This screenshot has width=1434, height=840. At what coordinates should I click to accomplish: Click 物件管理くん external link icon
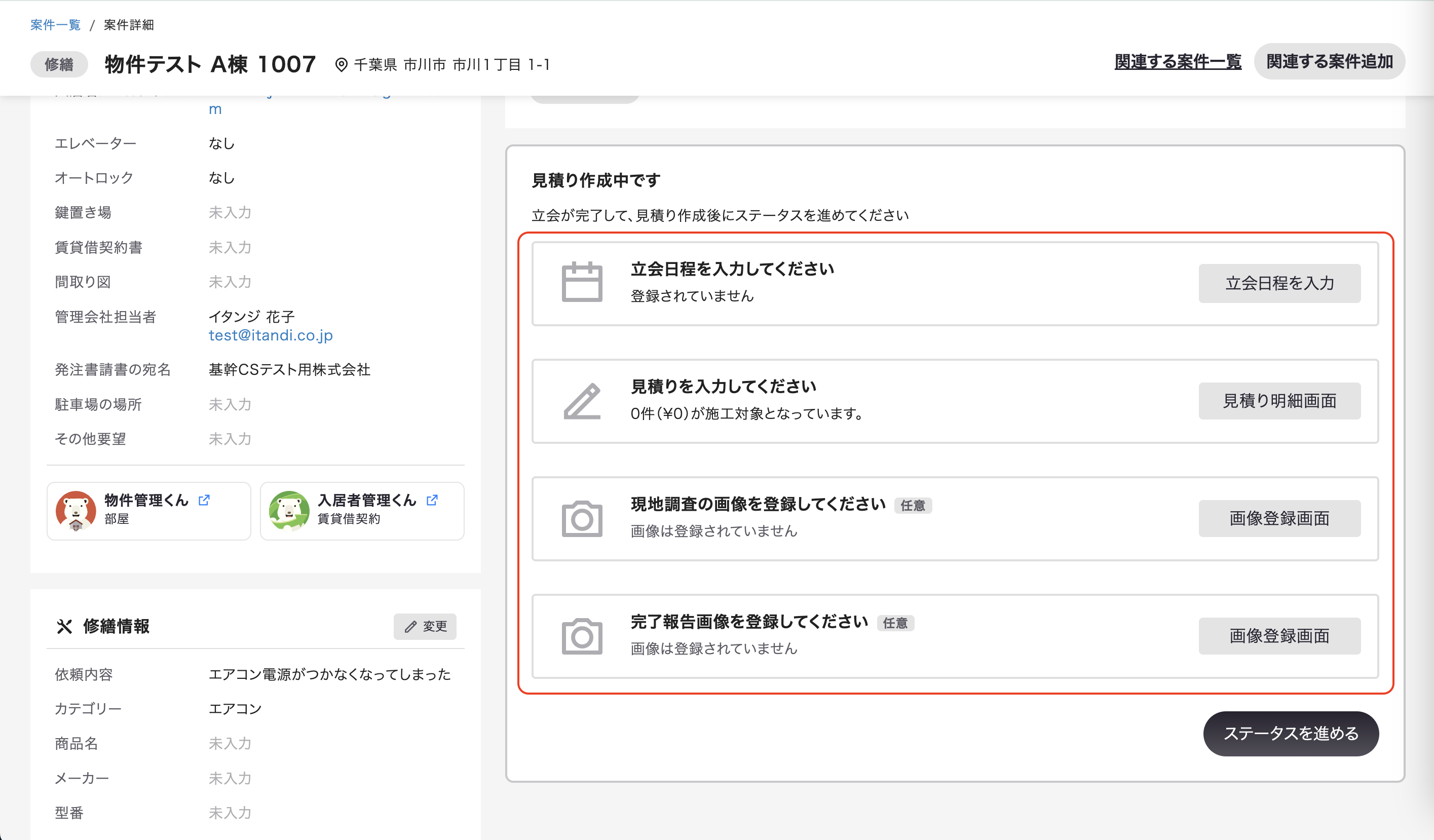pos(204,500)
